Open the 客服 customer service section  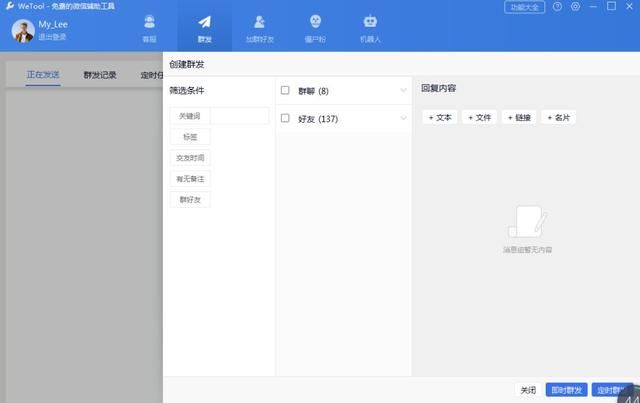coord(149,28)
